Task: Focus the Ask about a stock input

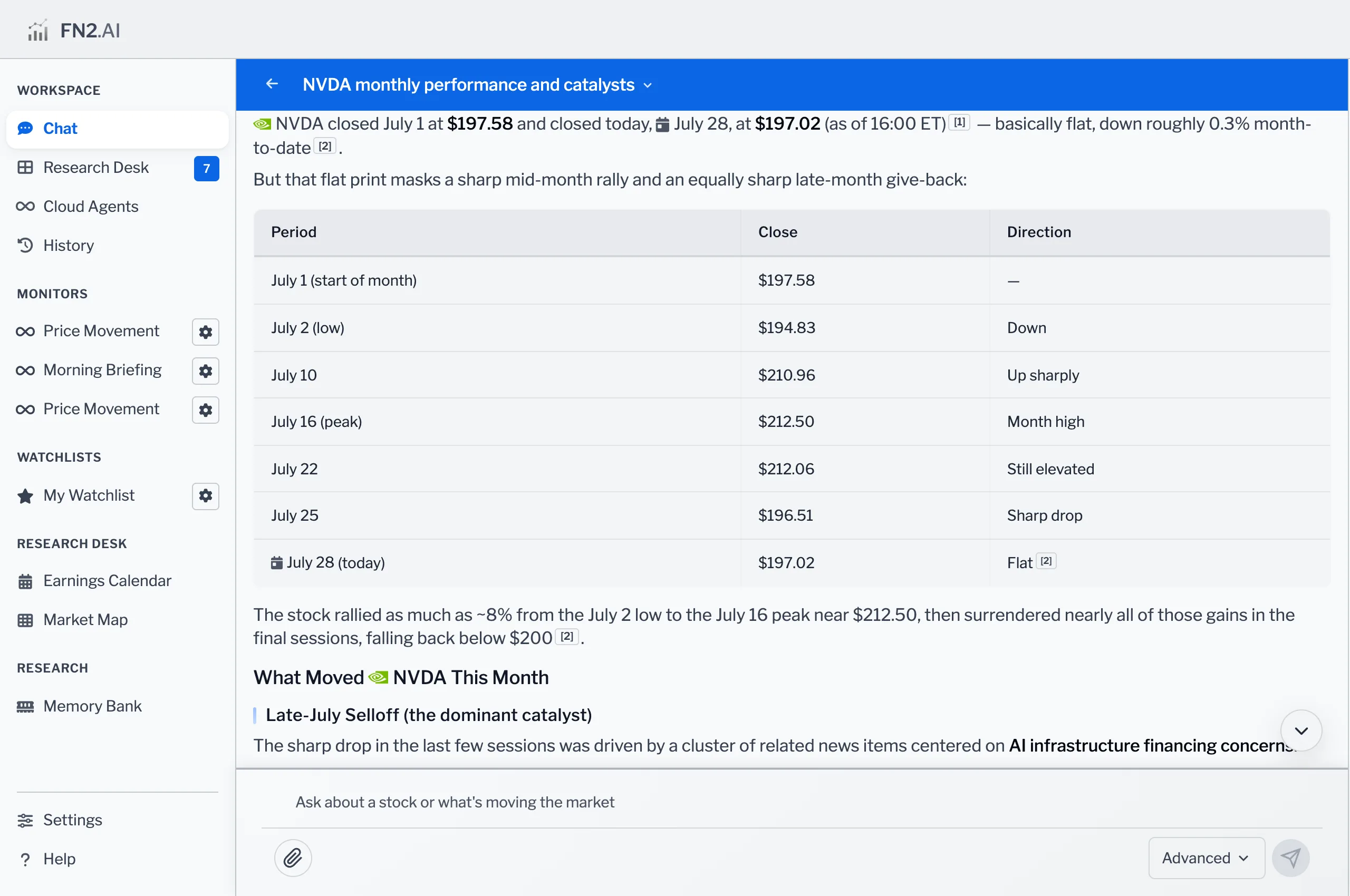Action: (792, 802)
